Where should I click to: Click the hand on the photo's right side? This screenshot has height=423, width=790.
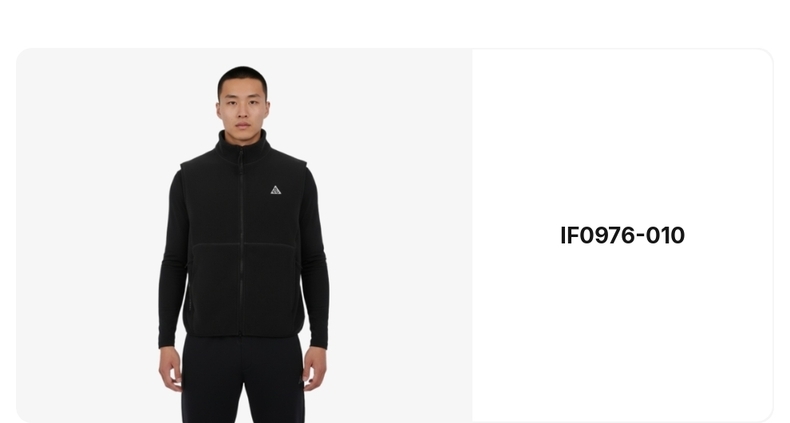tap(315, 369)
